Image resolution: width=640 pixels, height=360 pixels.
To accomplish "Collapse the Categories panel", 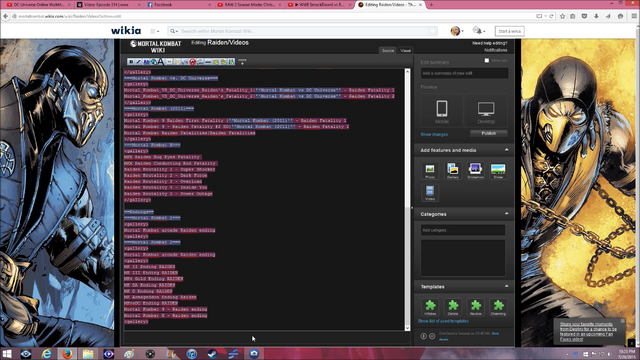I will [x=507, y=213].
